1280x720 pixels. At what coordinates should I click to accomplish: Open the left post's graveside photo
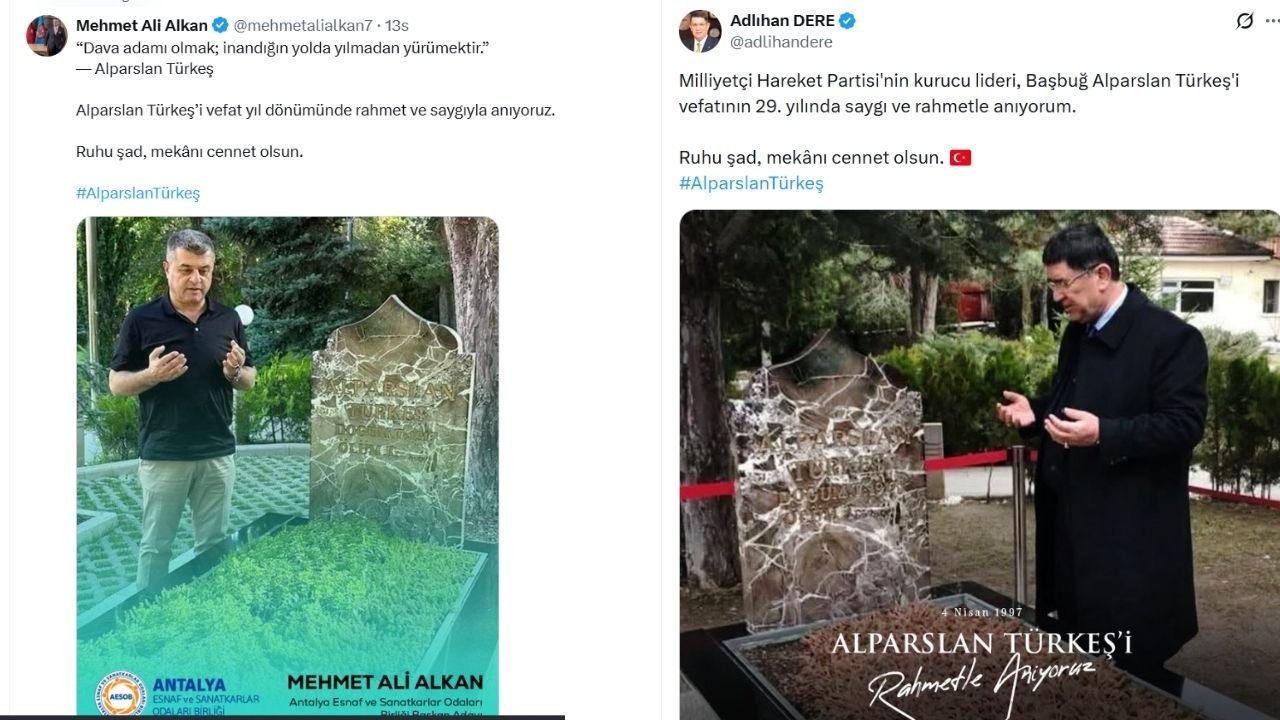pyautogui.click(x=287, y=466)
